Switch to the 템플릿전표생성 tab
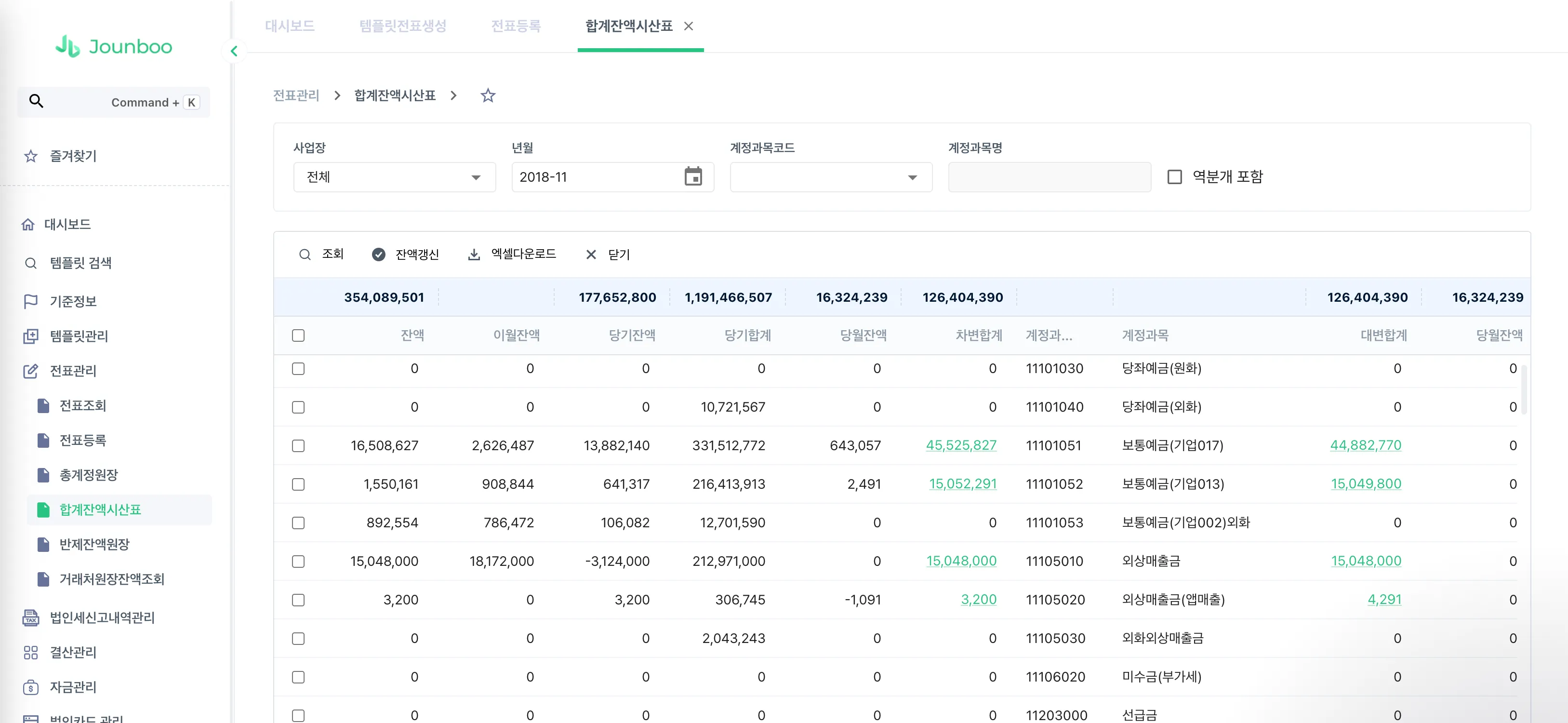This screenshot has width=1568, height=723. coord(403,26)
